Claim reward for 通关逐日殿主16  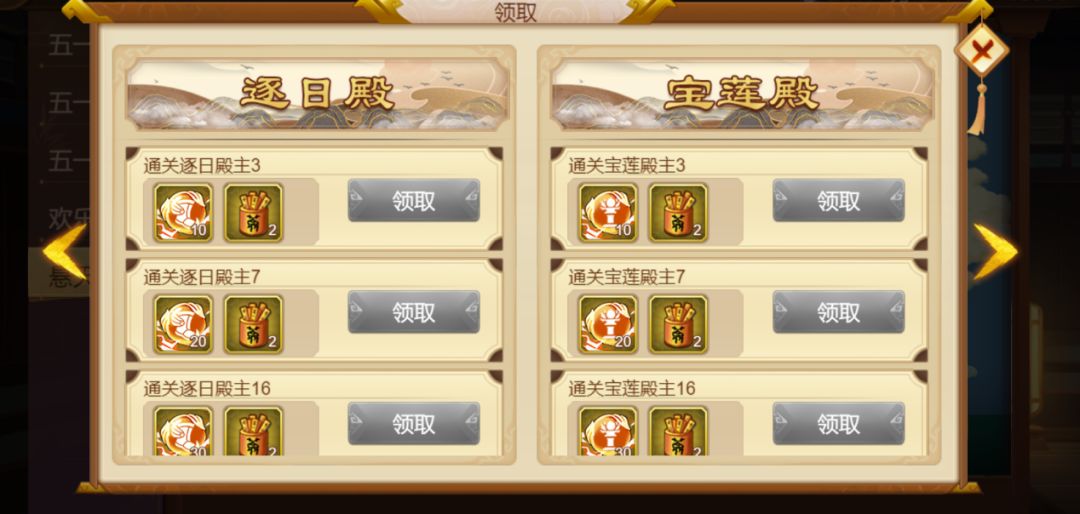(414, 424)
